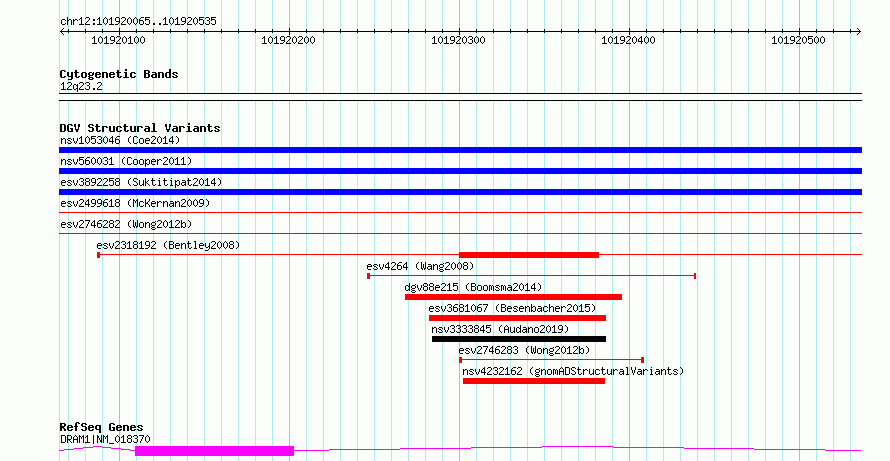Click the 101920200 ruler position
Viewport: 890px width, 461px height.
pos(288,40)
